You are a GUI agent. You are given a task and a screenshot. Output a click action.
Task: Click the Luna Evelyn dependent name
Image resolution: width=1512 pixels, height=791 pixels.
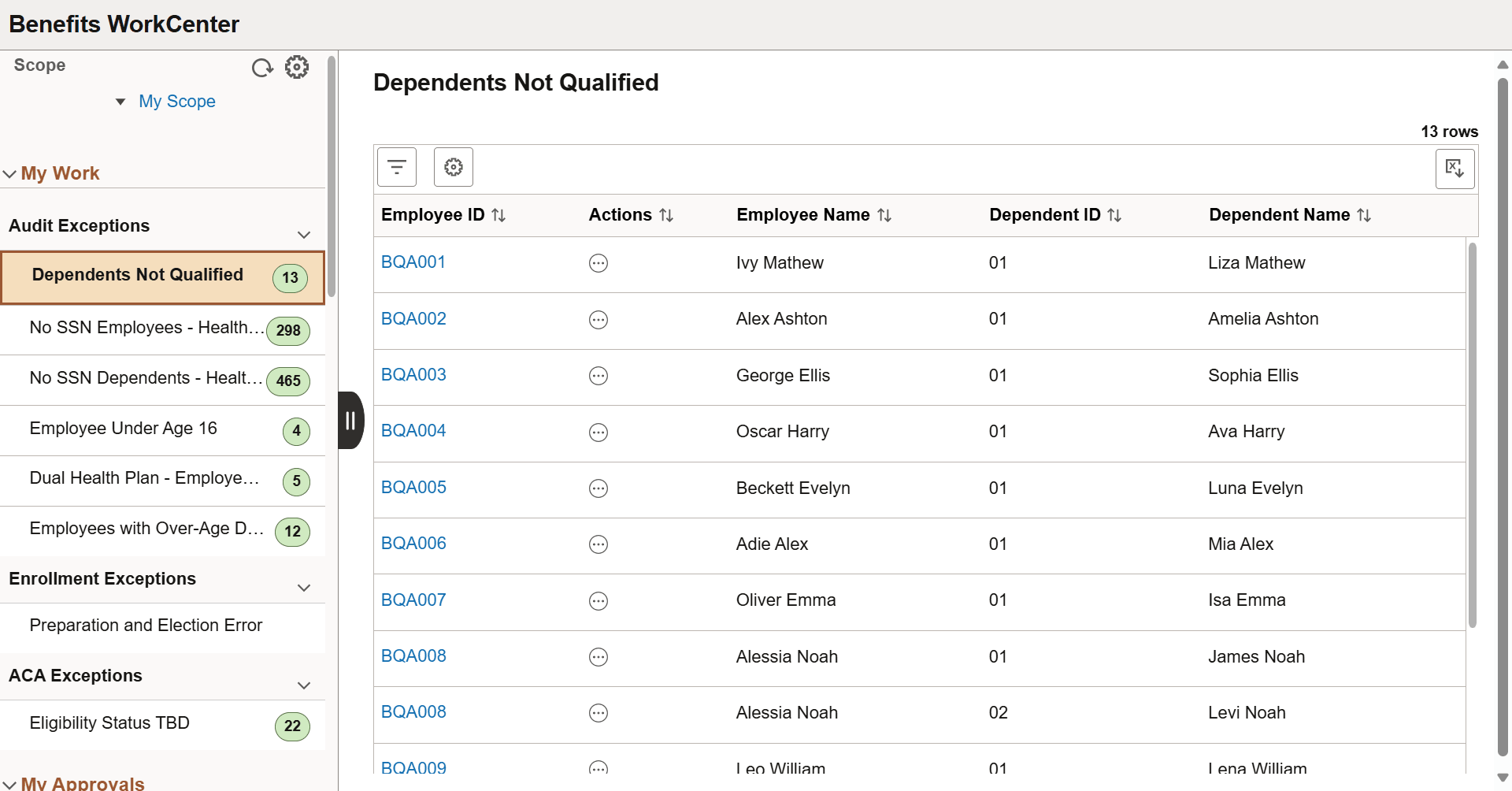click(x=1255, y=488)
